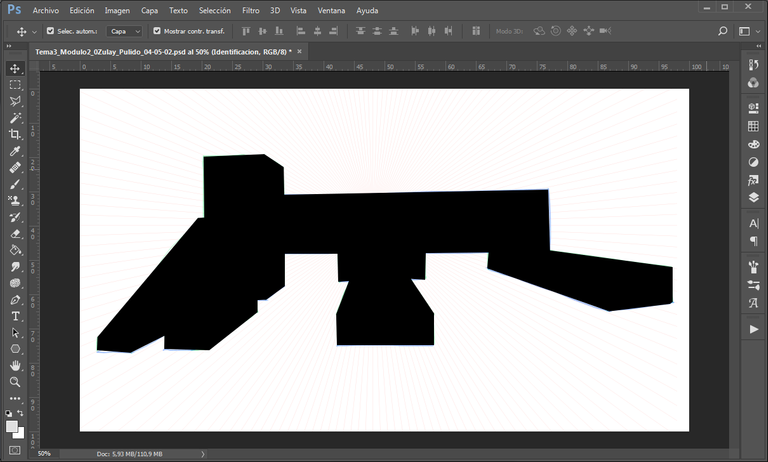Screen dimensions: 768x462
Task: Select the Polygonal Lasso tool
Action: pyautogui.click(x=15, y=101)
